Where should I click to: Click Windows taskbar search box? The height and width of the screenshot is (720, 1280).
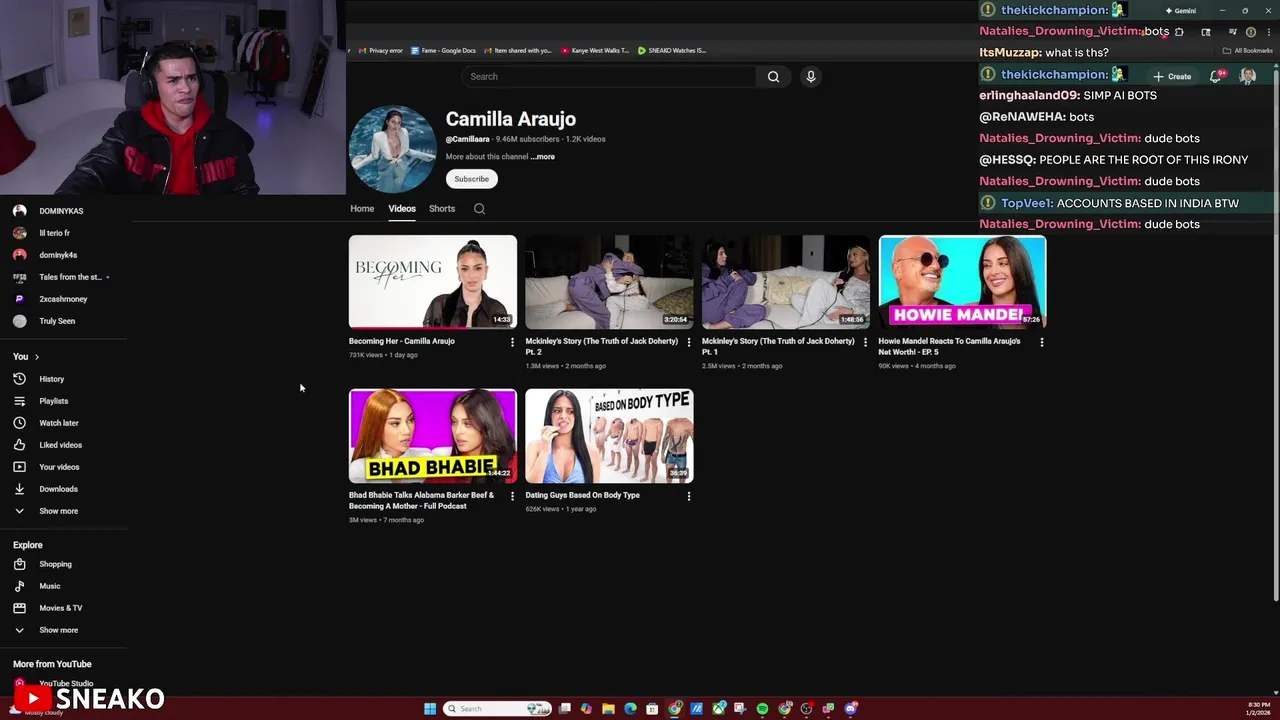(497, 709)
